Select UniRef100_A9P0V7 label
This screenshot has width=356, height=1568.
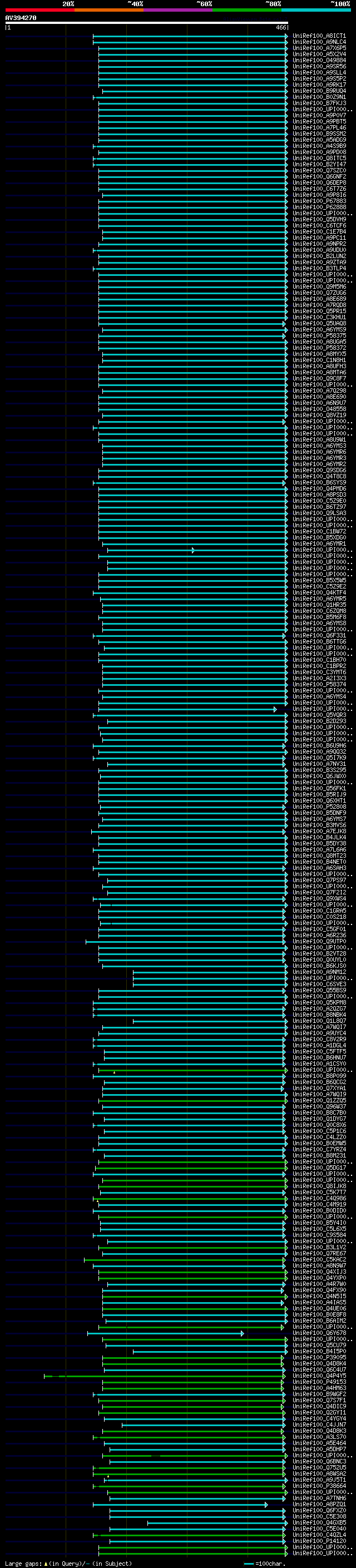click(319, 115)
